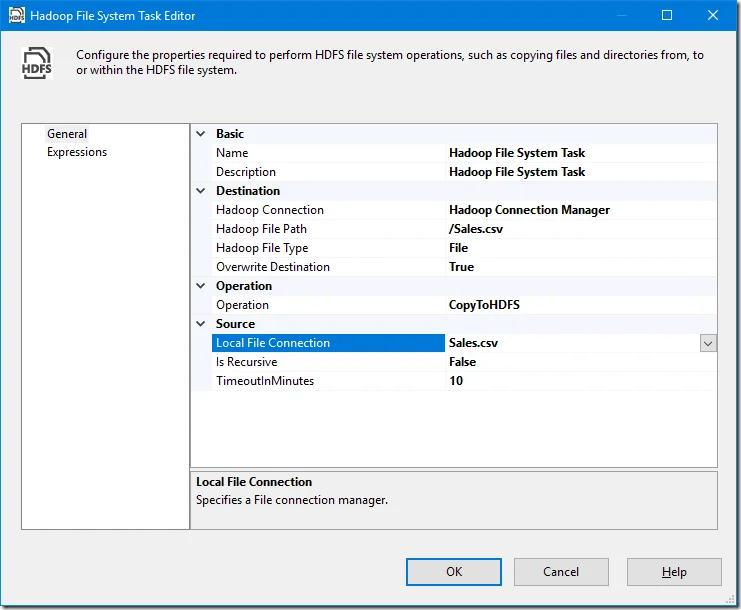Switch to the Expressions page

coord(77,153)
